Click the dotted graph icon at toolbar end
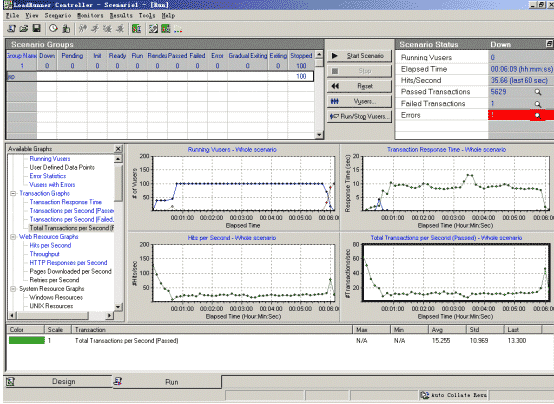 coord(178,28)
